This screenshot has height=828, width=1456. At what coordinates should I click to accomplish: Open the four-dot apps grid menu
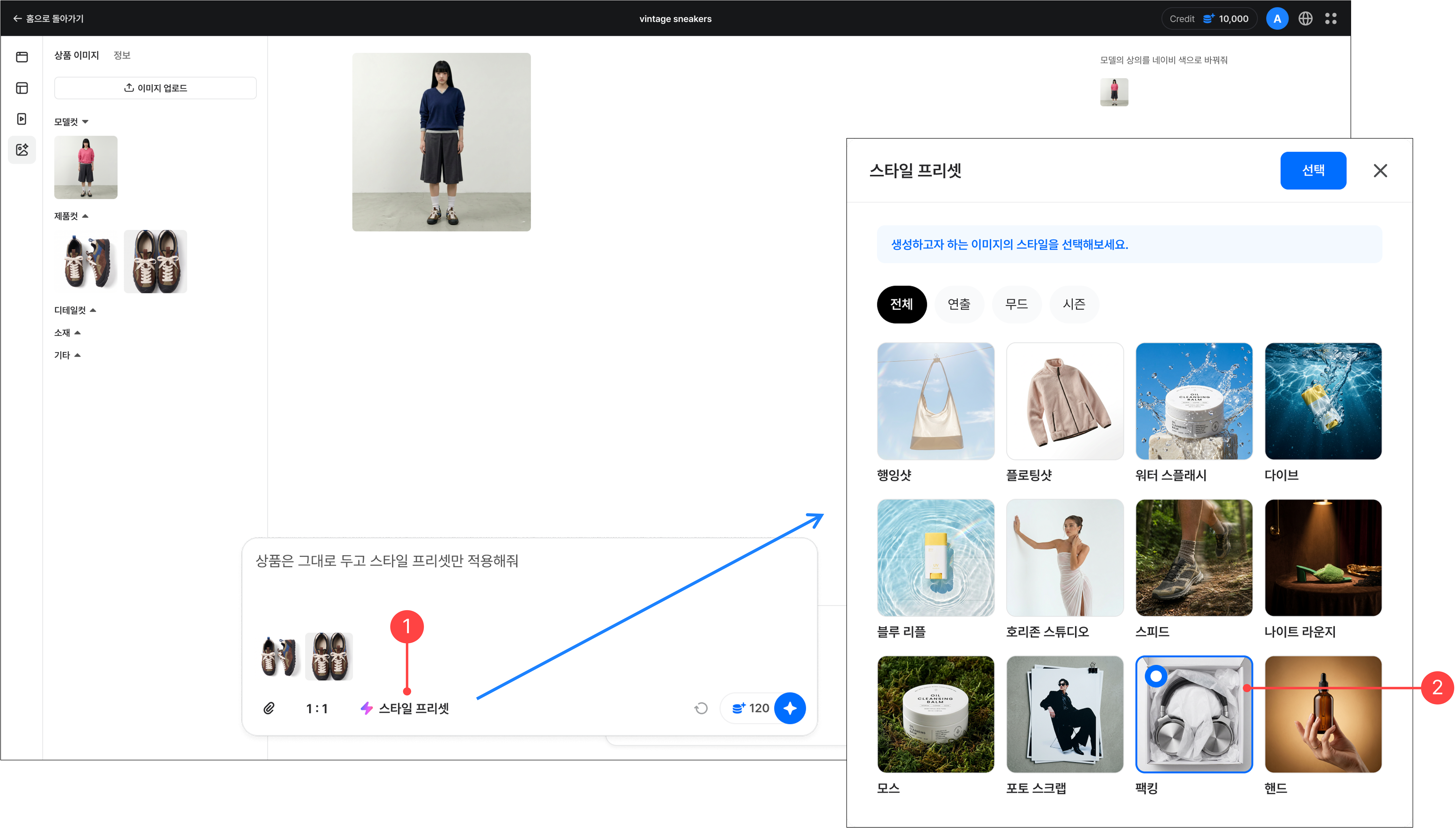click(1331, 19)
